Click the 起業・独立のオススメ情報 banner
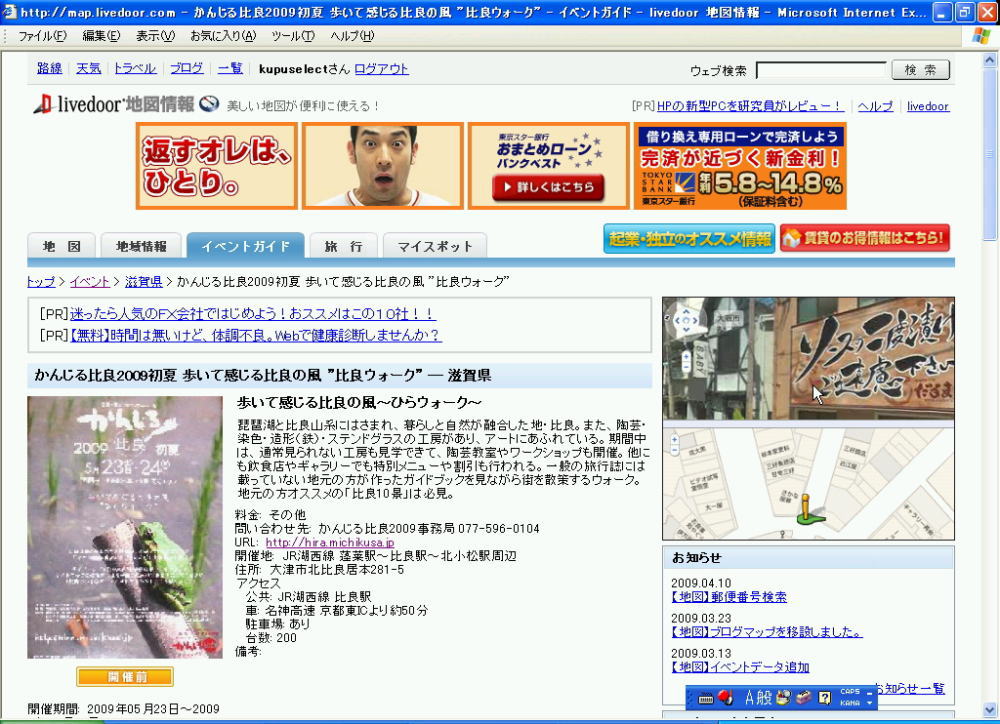The width and height of the screenshot is (1000, 724). point(689,239)
